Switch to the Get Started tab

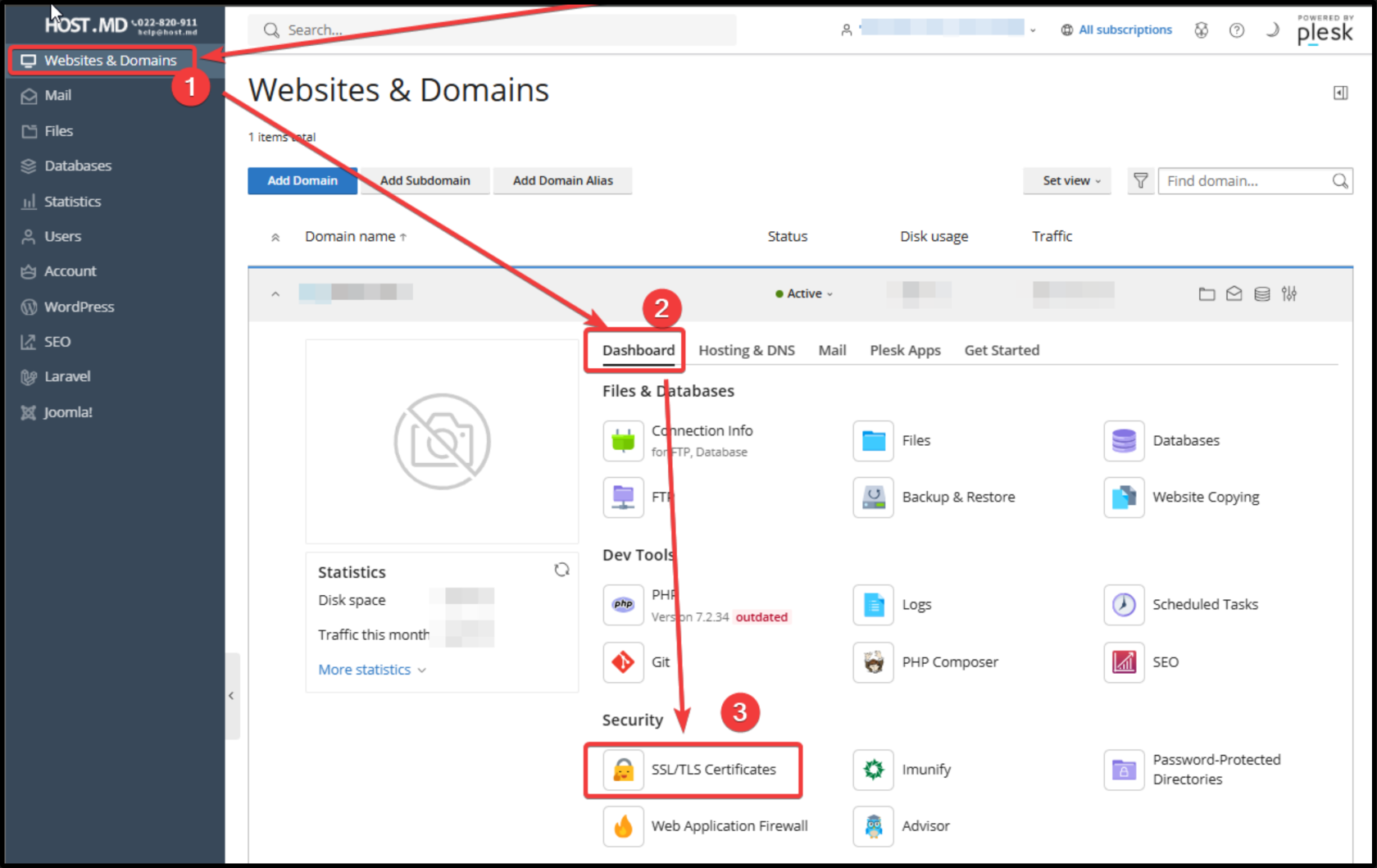[x=1002, y=350]
